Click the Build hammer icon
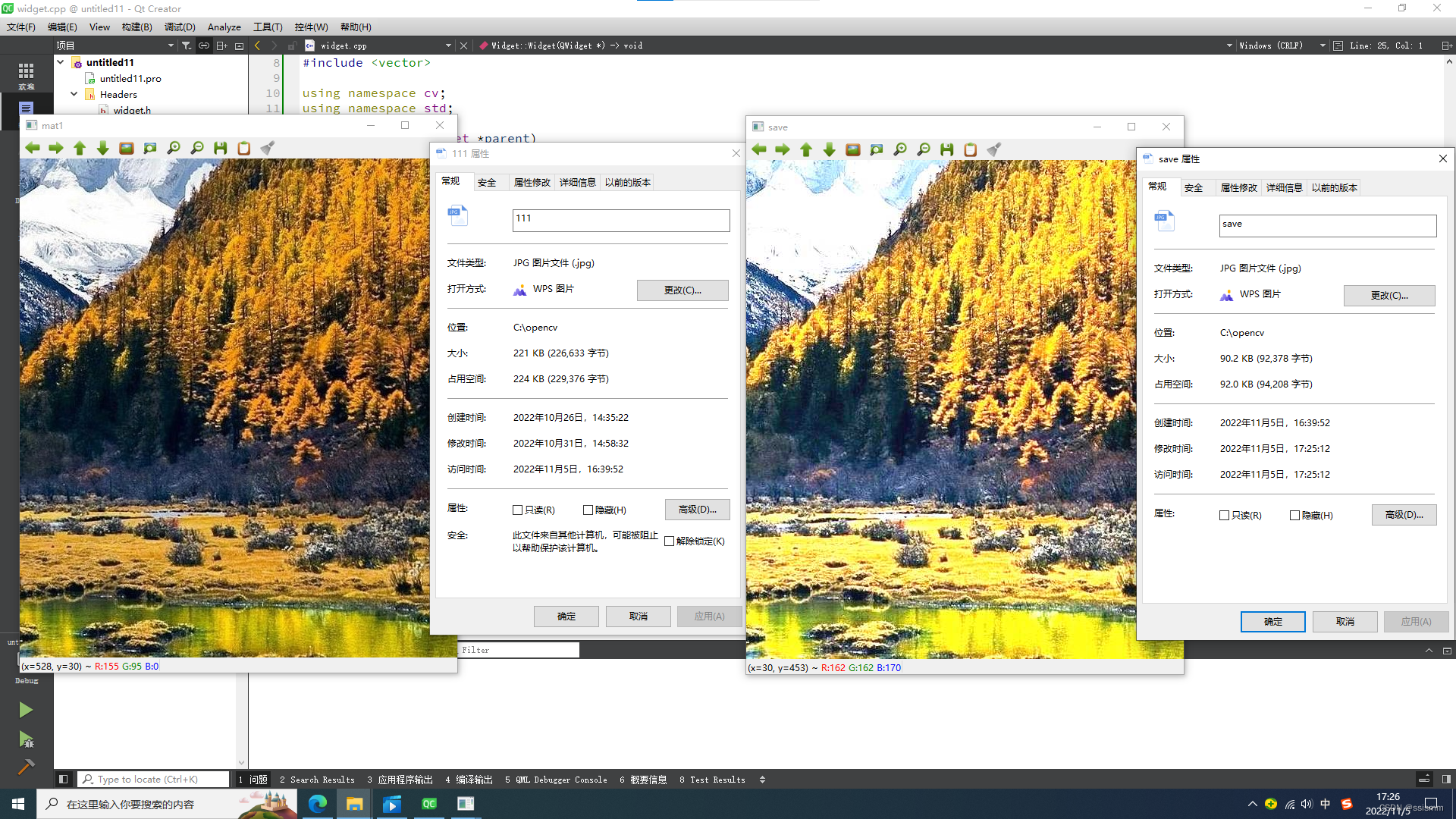This screenshot has width=1456, height=819. pyautogui.click(x=26, y=767)
